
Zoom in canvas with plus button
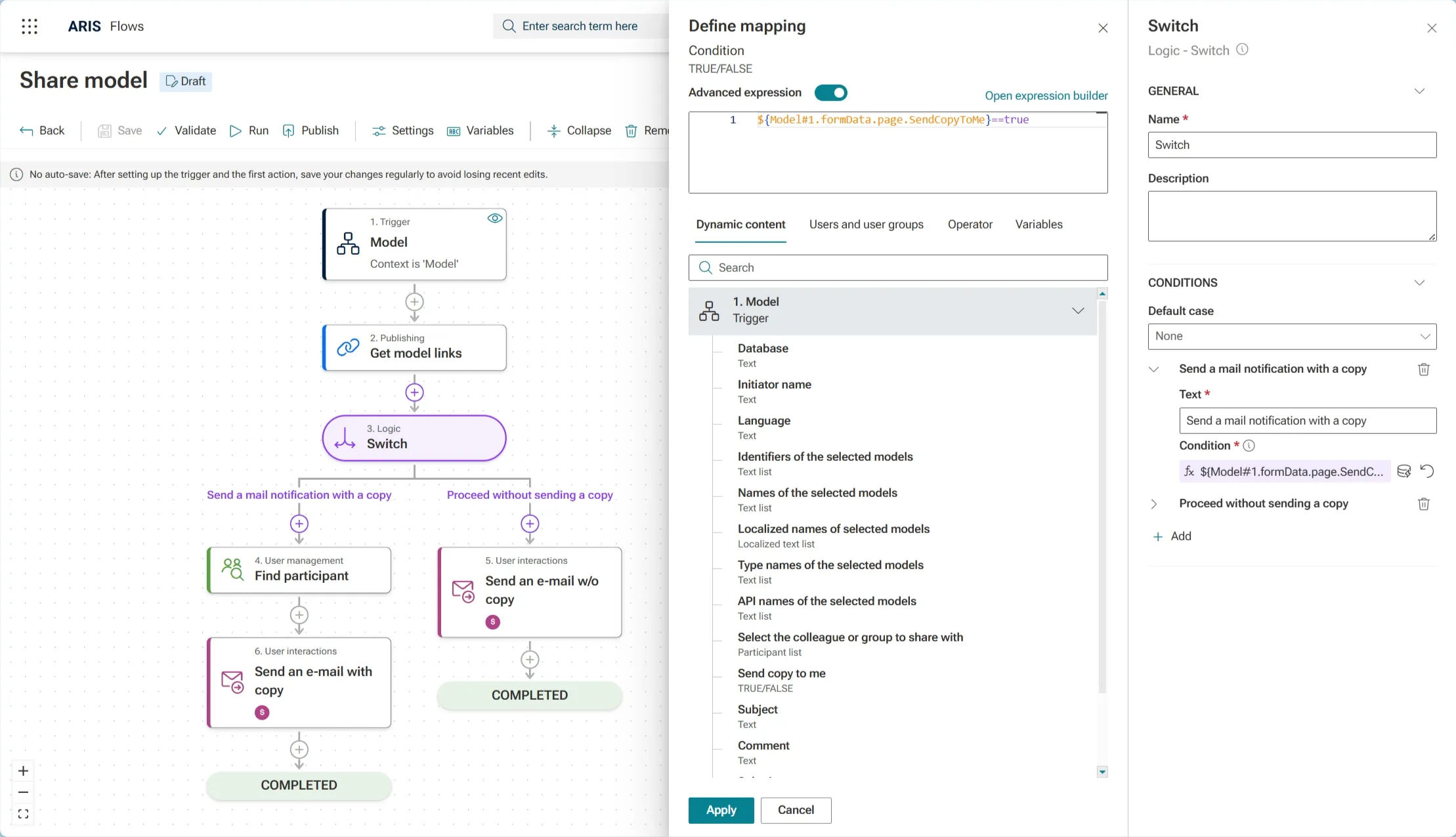[x=24, y=771]
